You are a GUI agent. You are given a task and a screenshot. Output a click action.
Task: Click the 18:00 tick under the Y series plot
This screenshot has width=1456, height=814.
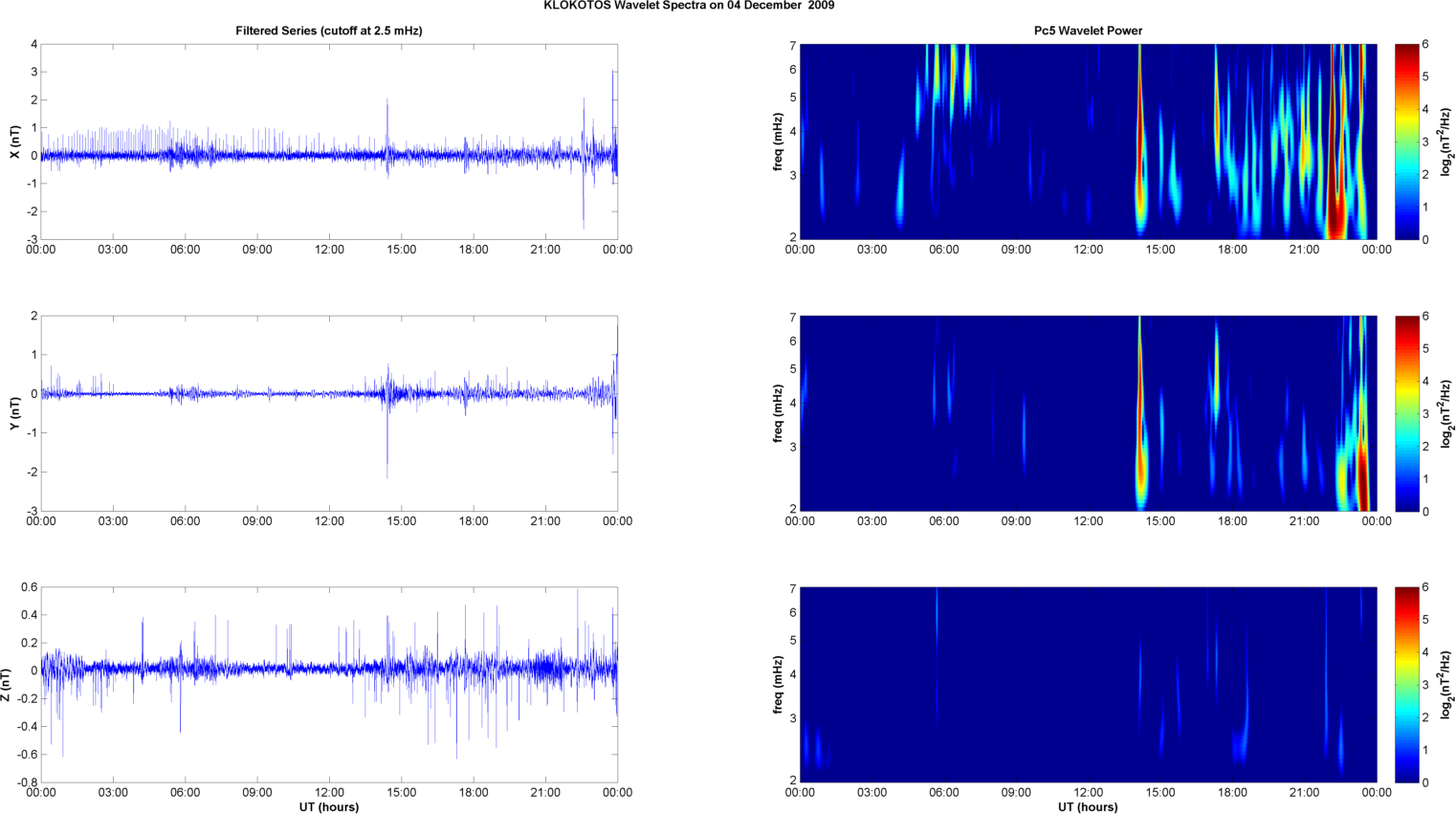[474, 521]
